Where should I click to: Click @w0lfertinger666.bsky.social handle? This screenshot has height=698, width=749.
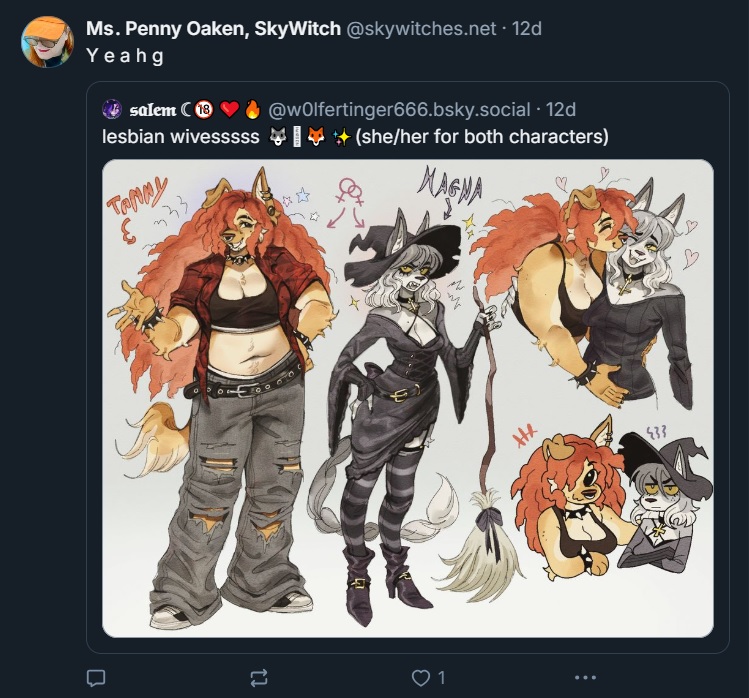(399, 110)
